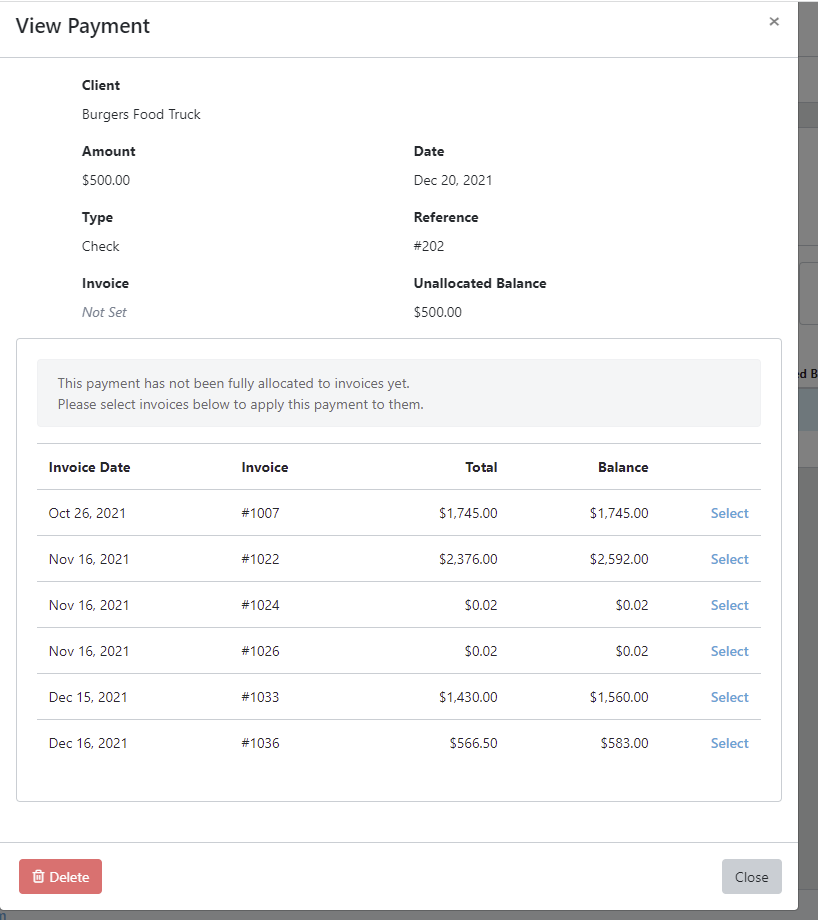Click the Total column header
The image size is (818, 920).
click(x=481, y=467)
